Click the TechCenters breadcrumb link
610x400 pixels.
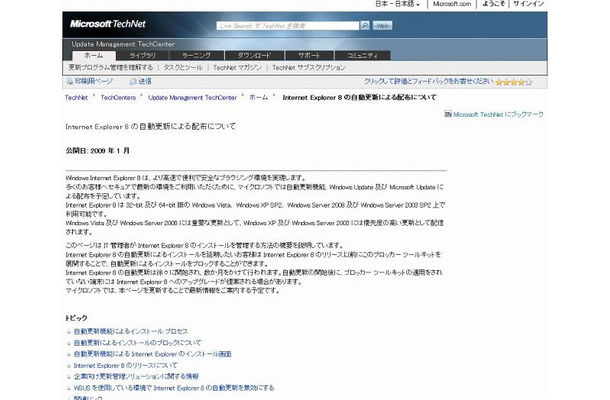click(x=118, y=98)
